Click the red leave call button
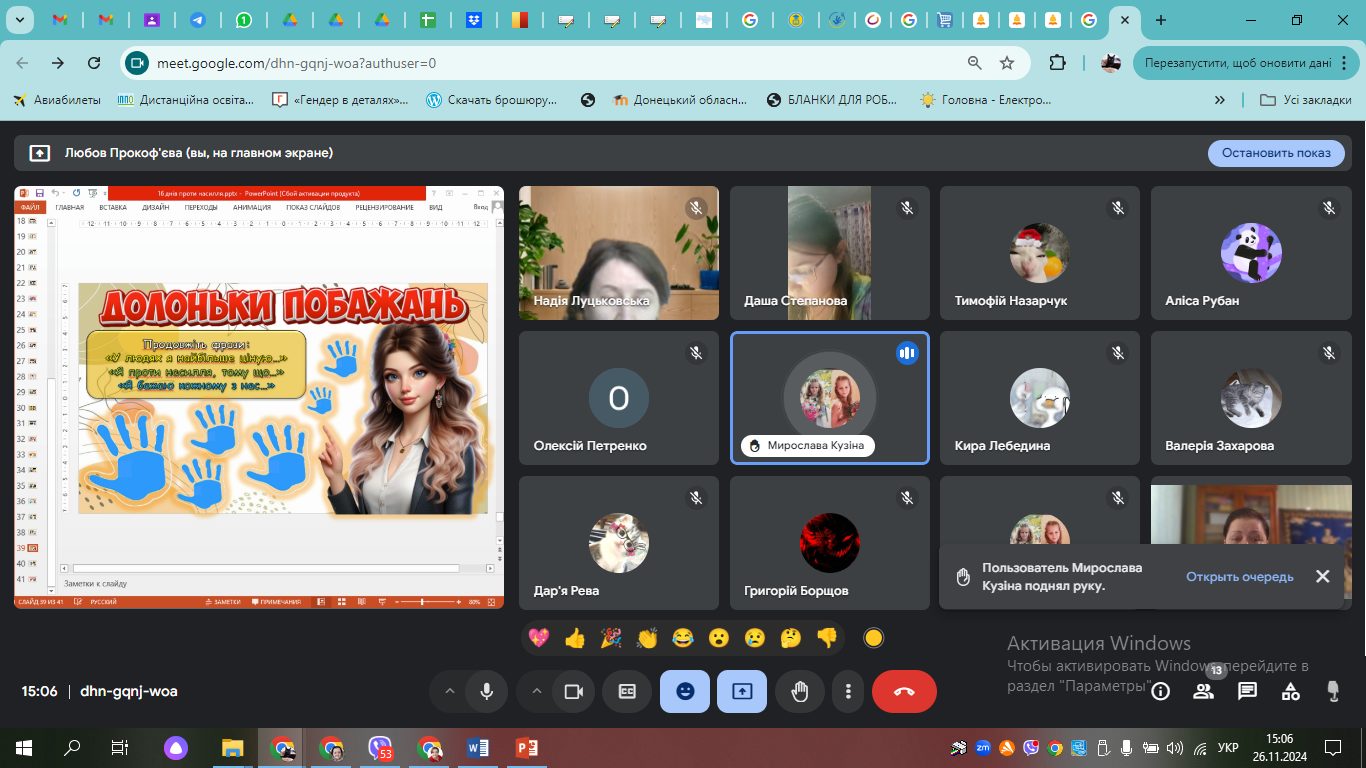 tap(904, 691)
